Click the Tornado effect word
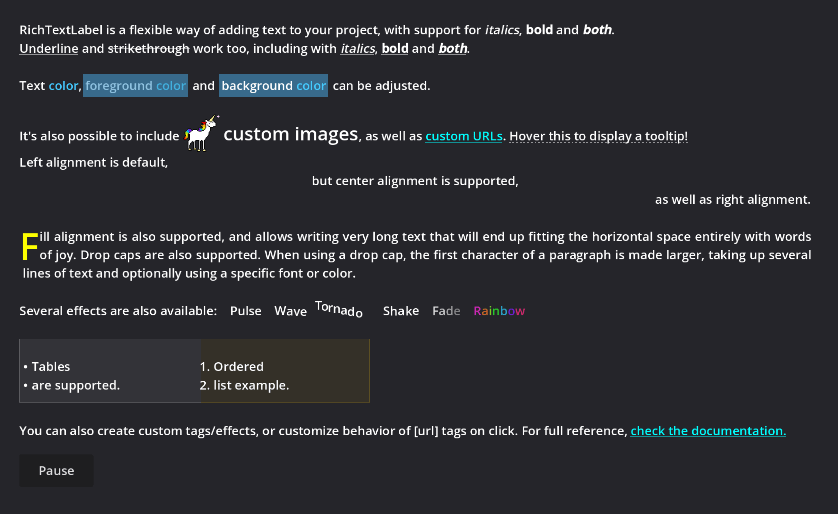 pos(339,309)
